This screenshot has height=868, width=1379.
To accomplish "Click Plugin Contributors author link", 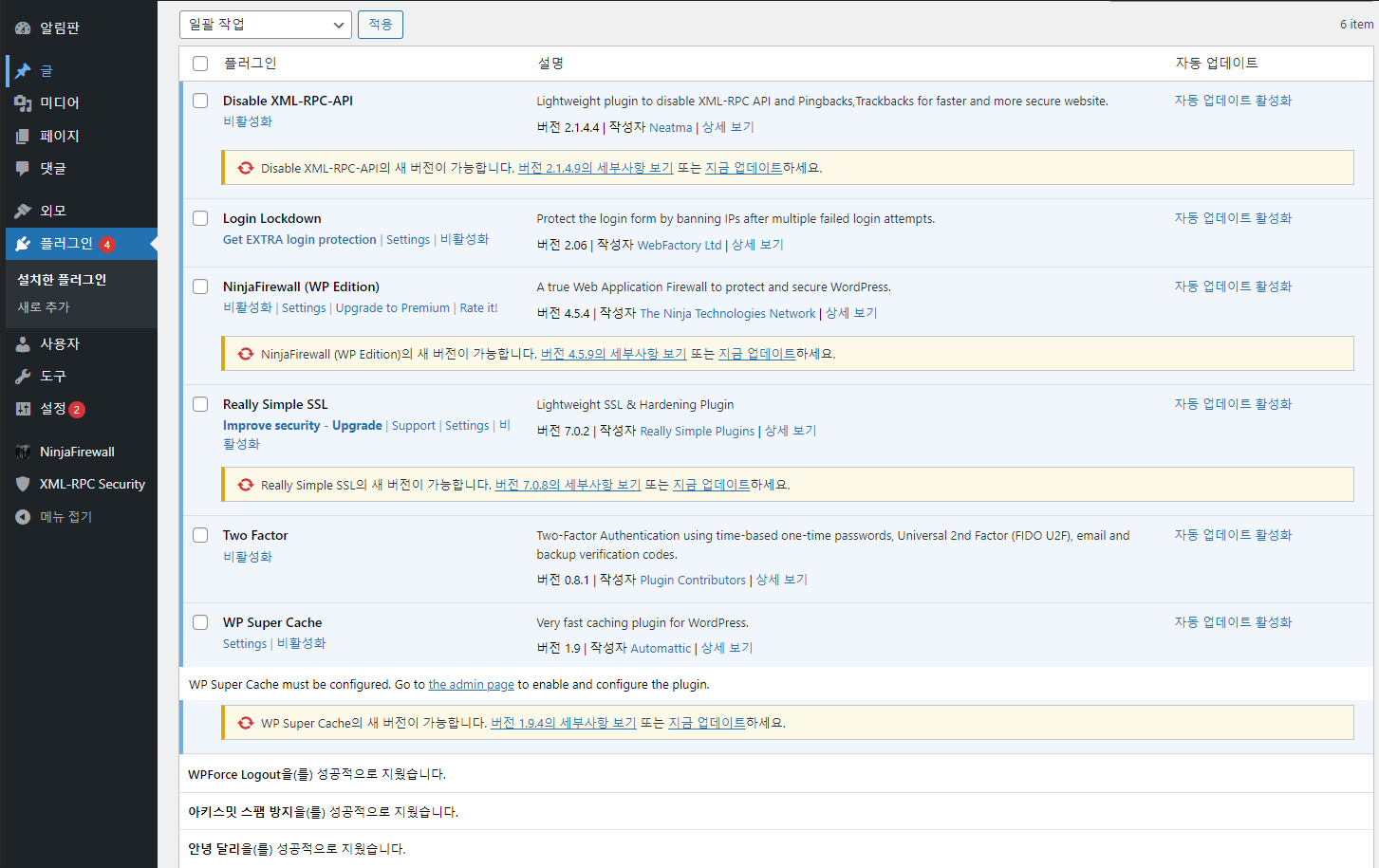I will 694,581.
